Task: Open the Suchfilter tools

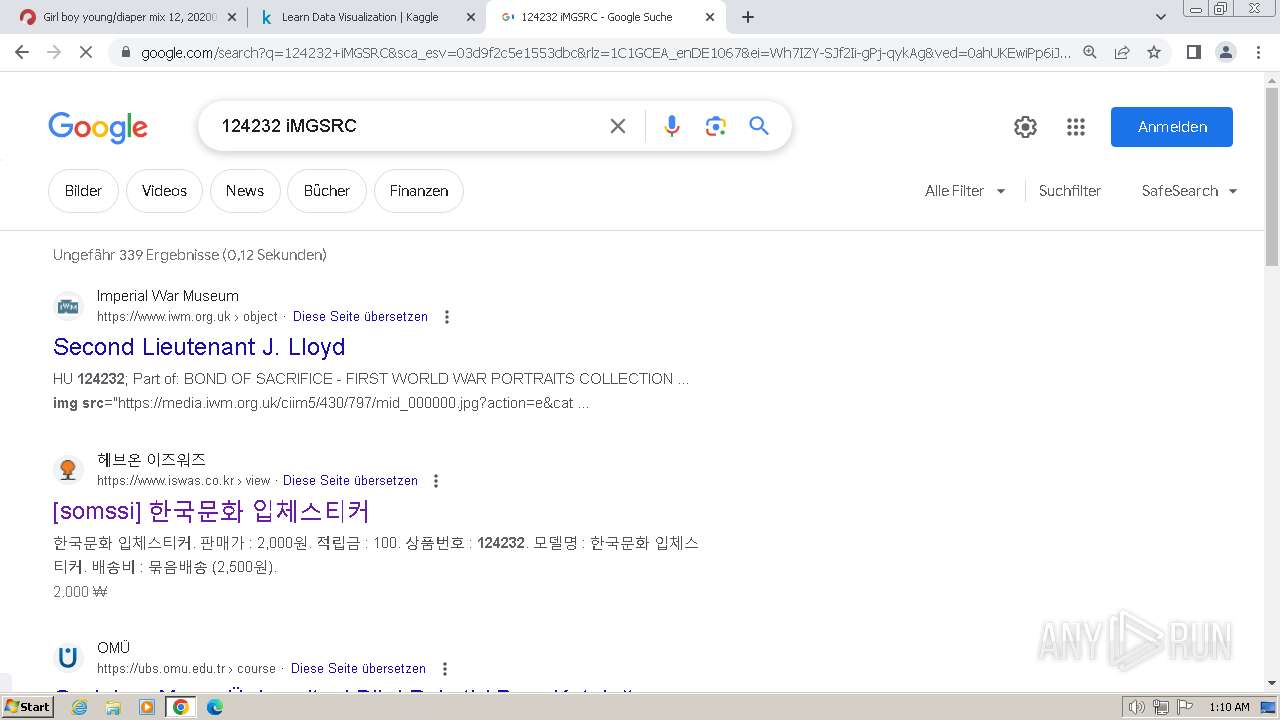Action: [1070, 191]
